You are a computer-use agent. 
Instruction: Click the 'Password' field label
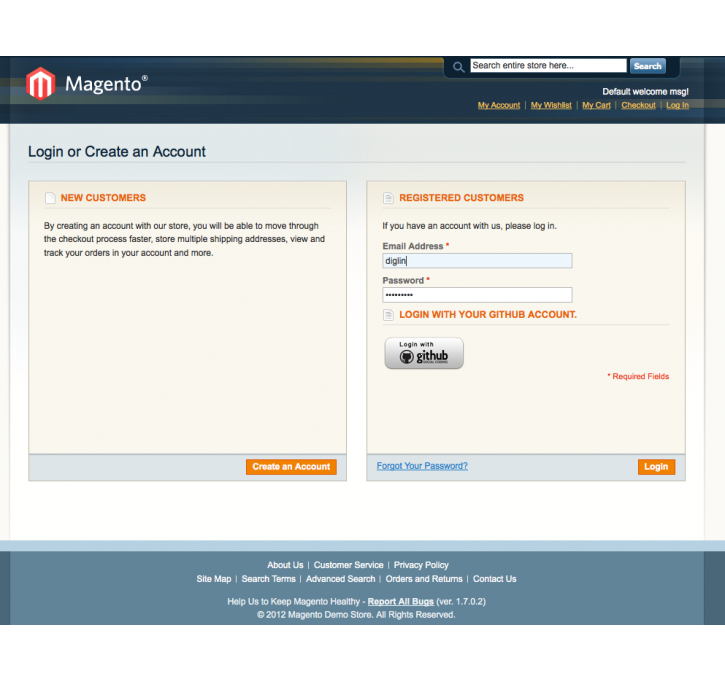[x=403, y=281]
